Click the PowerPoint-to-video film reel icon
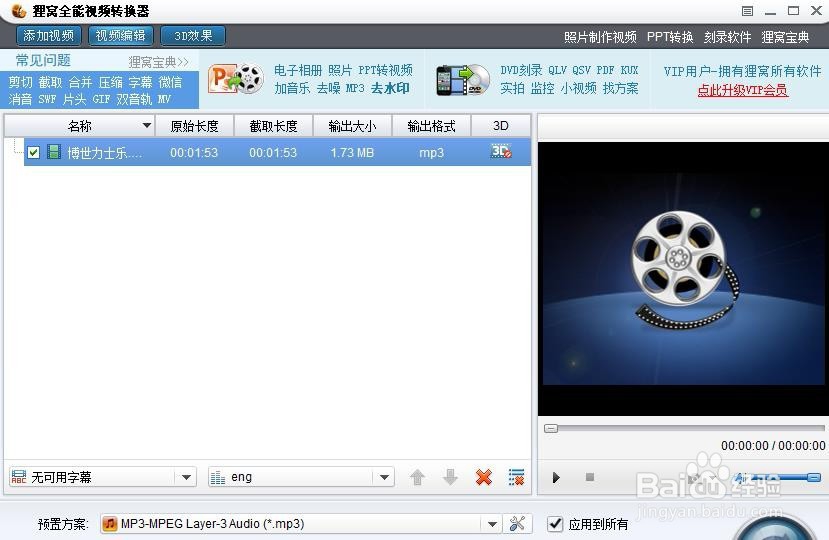 click(236, 79)
